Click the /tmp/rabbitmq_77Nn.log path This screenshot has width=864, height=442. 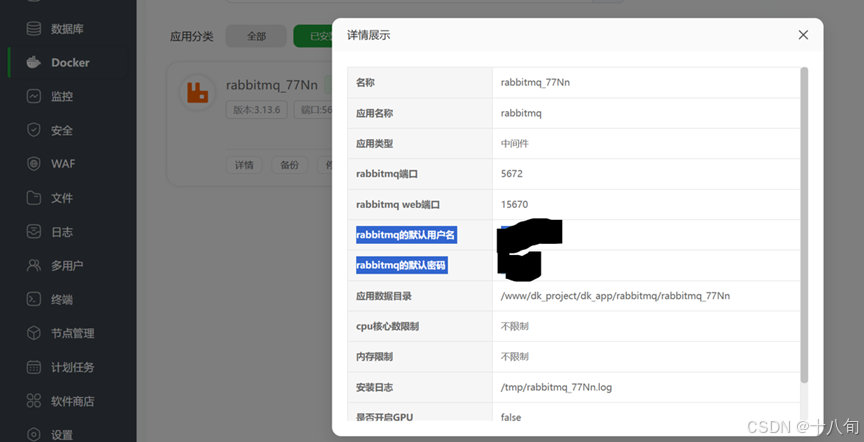[556, 387]
